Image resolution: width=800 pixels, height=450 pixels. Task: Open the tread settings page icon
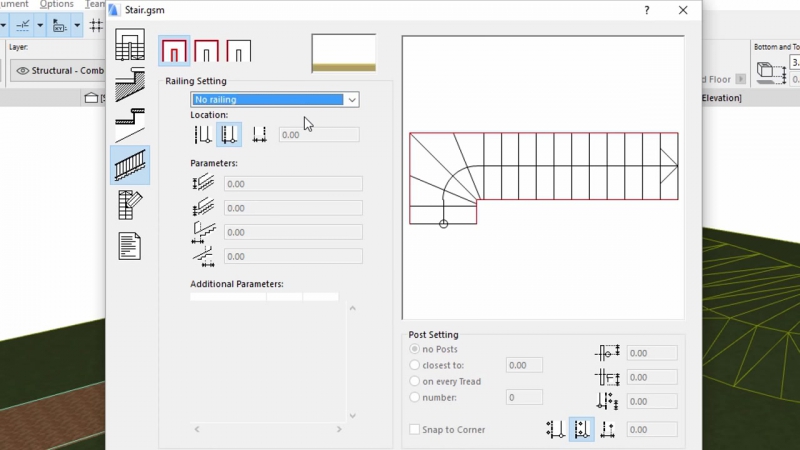click(130, 125)
